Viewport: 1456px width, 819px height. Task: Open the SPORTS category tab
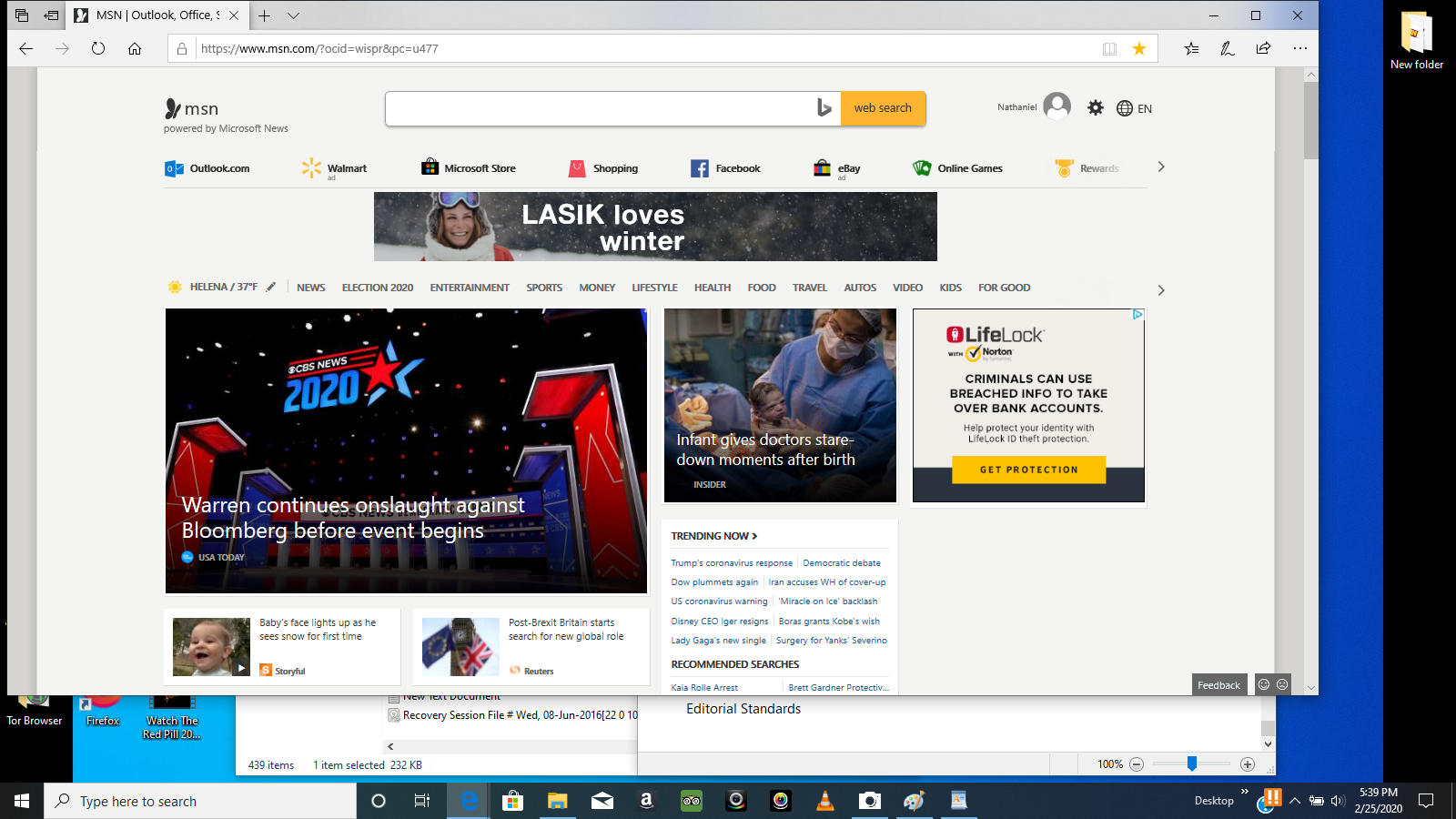click(544, 288)
